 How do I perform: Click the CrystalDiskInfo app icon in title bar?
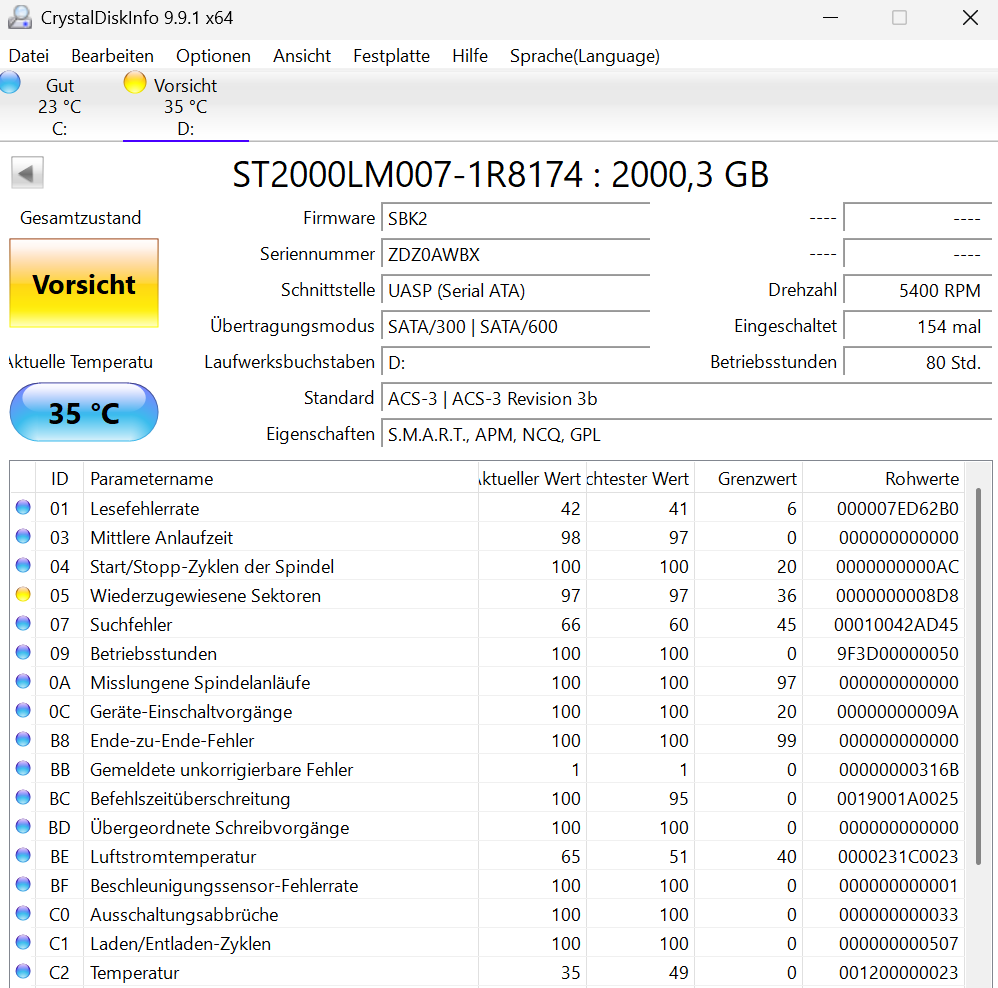tap(20, 17)
